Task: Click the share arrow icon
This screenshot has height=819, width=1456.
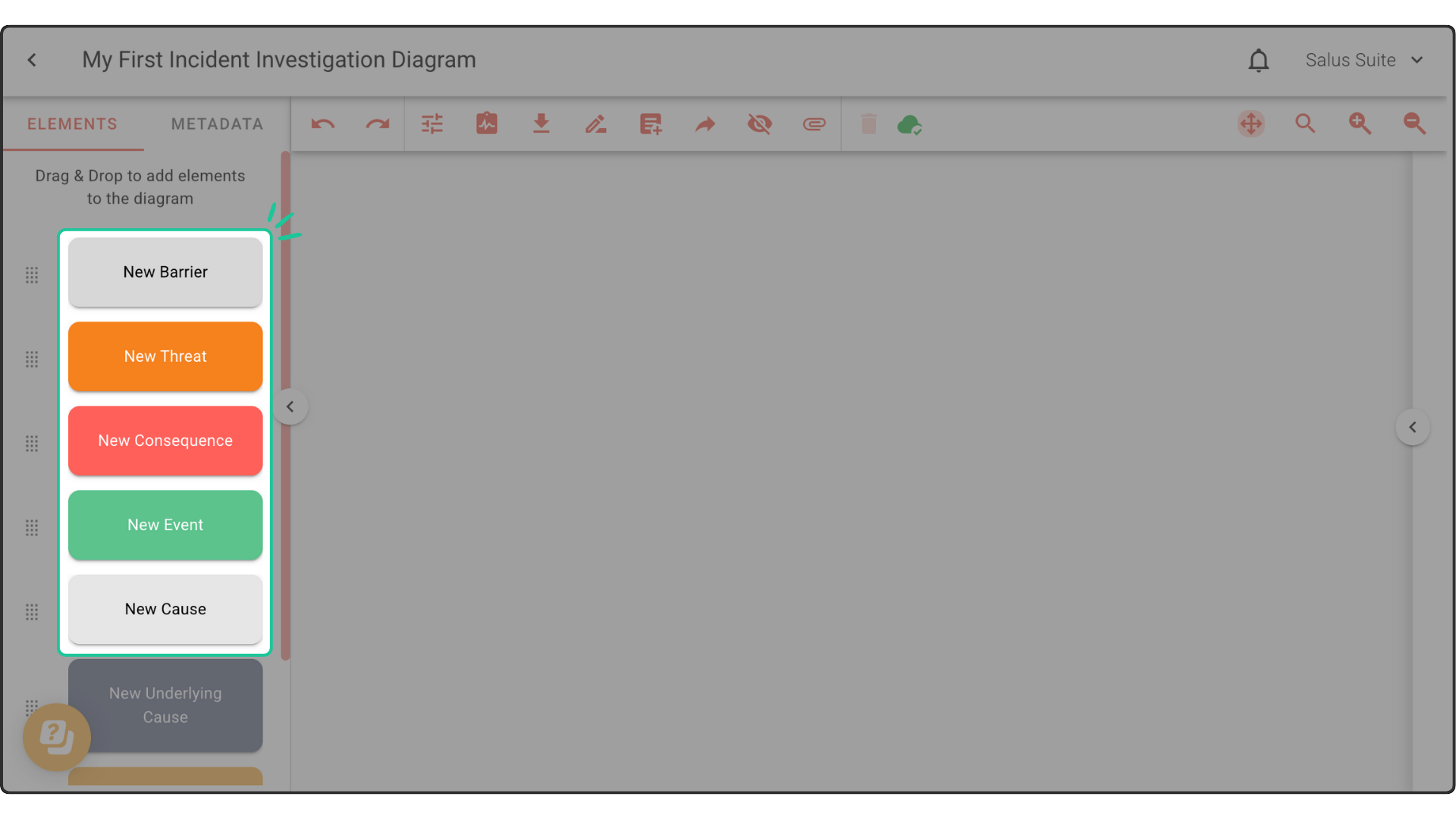Action: pos(704,124)
